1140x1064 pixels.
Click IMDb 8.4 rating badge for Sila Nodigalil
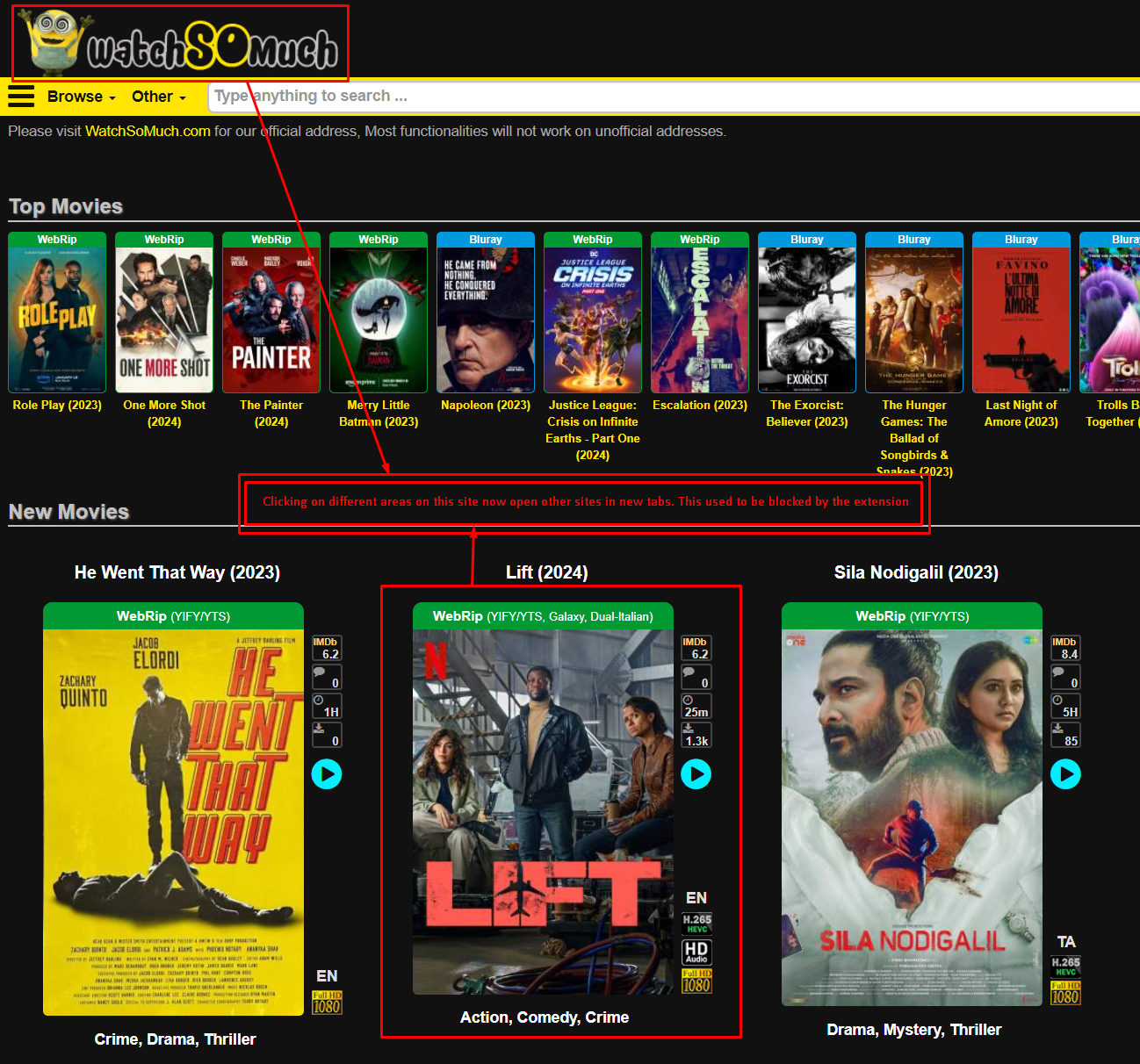click(1065, 648)
